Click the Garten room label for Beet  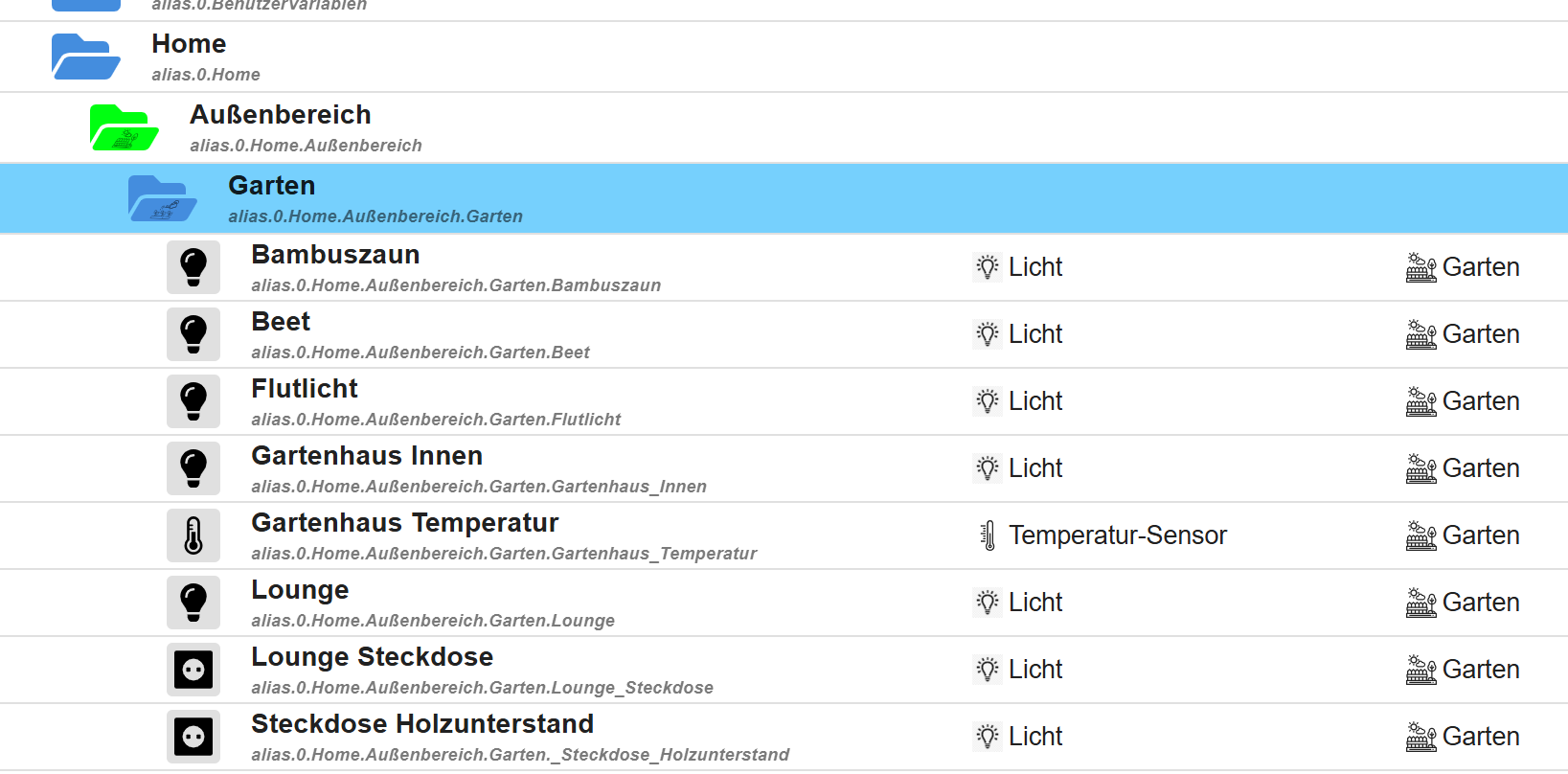coord(1480,334)
